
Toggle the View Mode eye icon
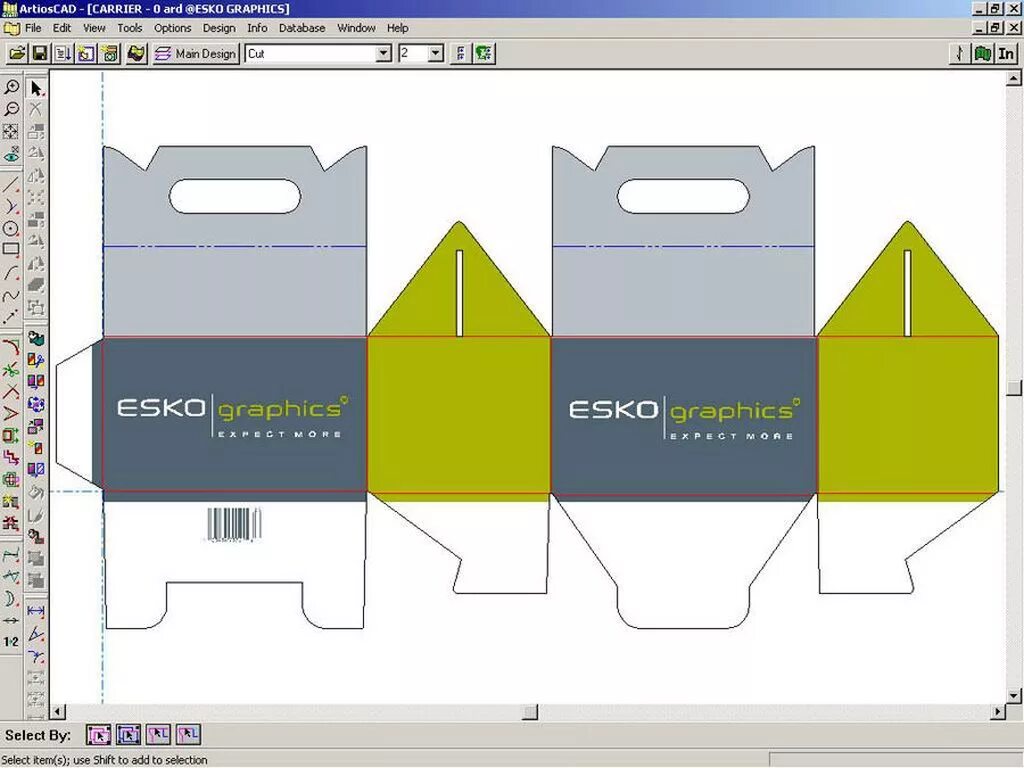click(11, 154)
